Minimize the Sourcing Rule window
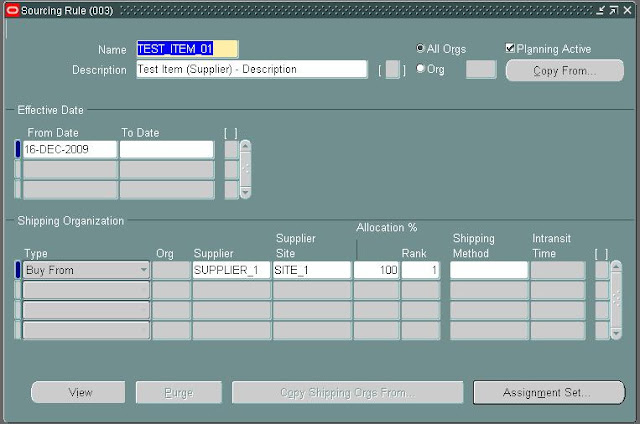 tap(600, 10)
